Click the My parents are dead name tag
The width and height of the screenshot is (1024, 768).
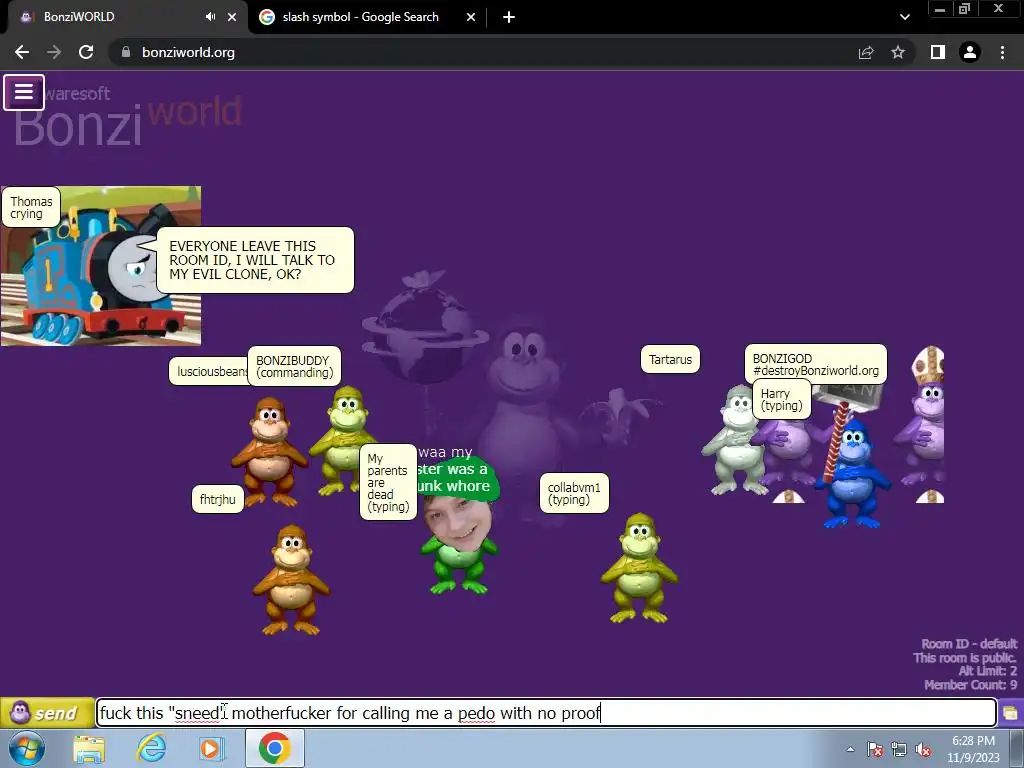(x=388, y=482)
